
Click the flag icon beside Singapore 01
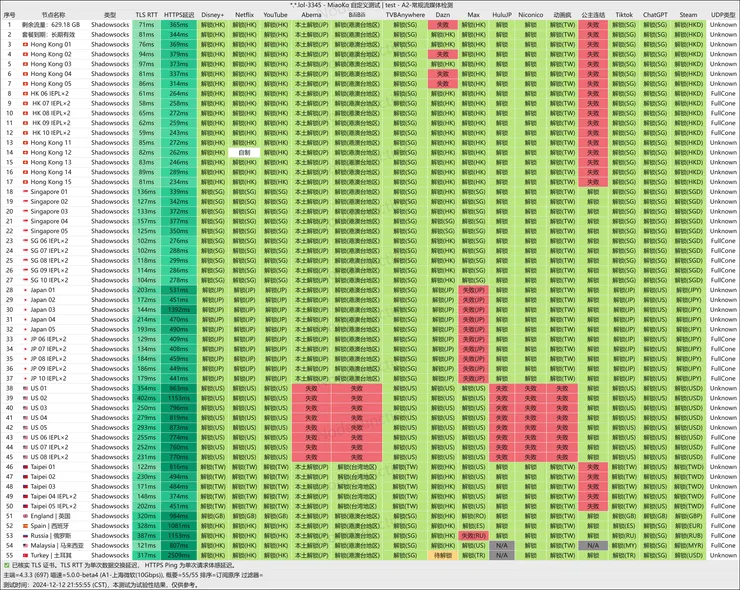pyautogui.click(x=25, y=192)
